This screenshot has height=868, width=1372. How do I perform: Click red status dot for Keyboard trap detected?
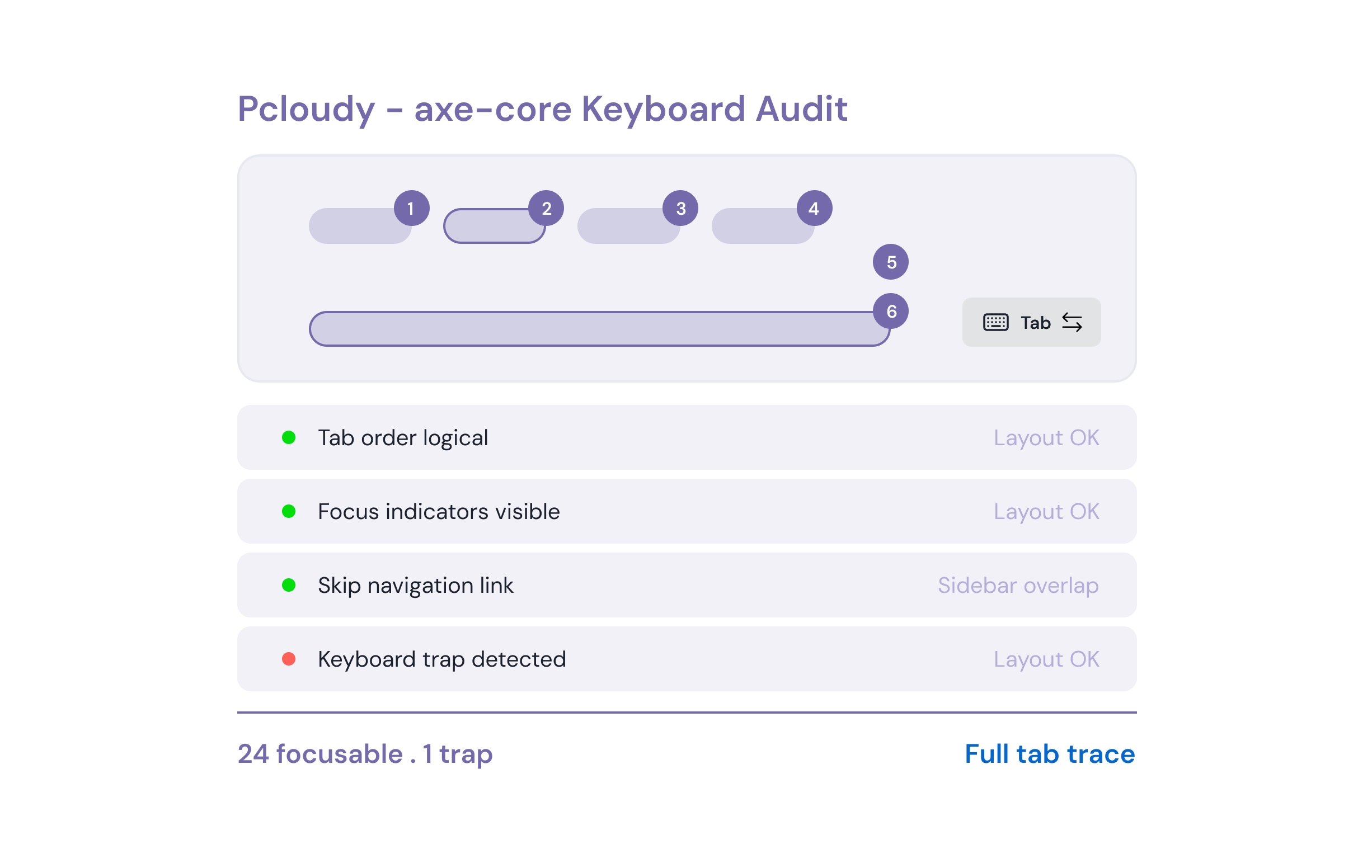tap(289, 660)
